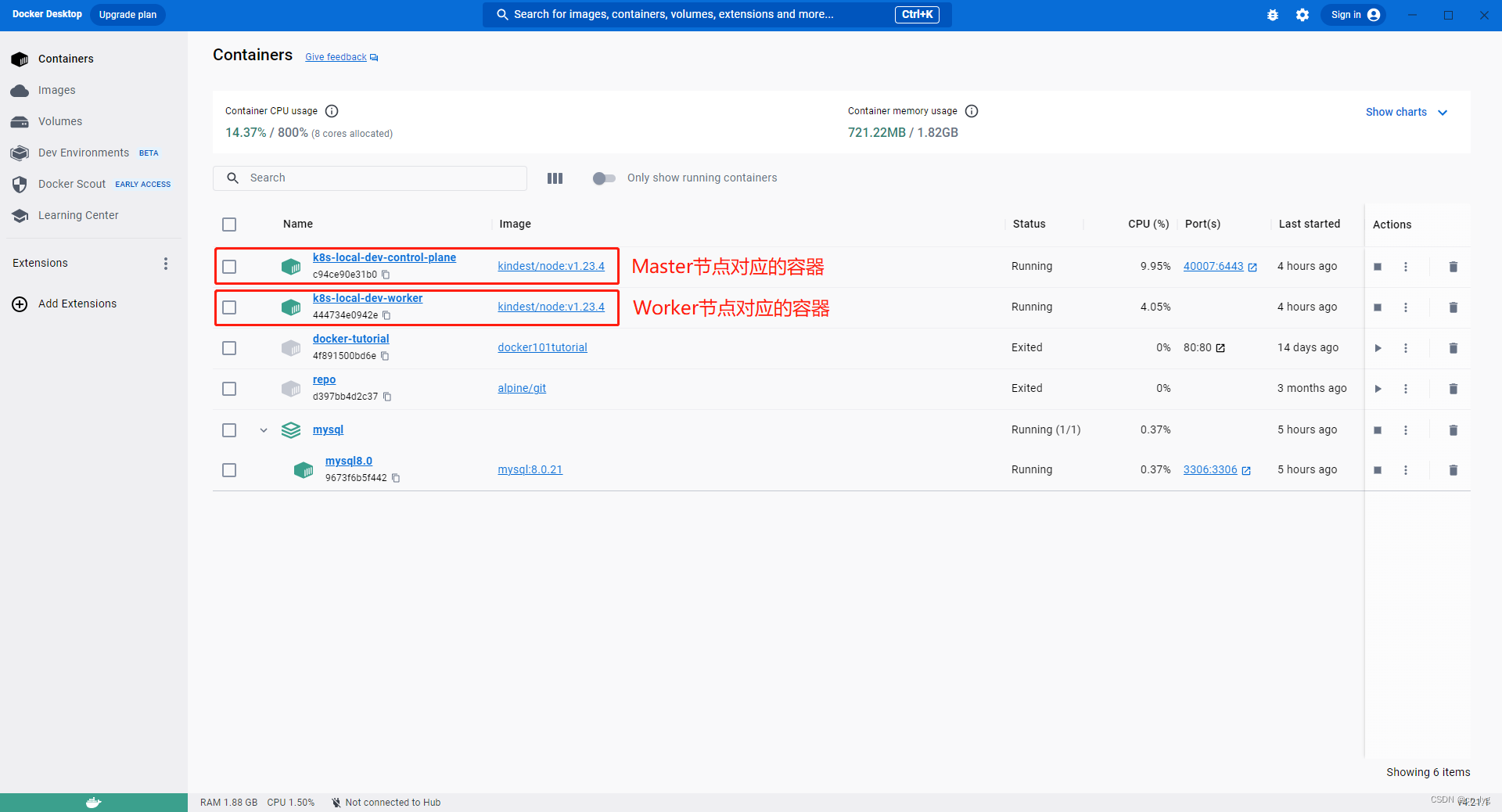
Task: Show memory usage info tooltip icon
Action: 972,111
